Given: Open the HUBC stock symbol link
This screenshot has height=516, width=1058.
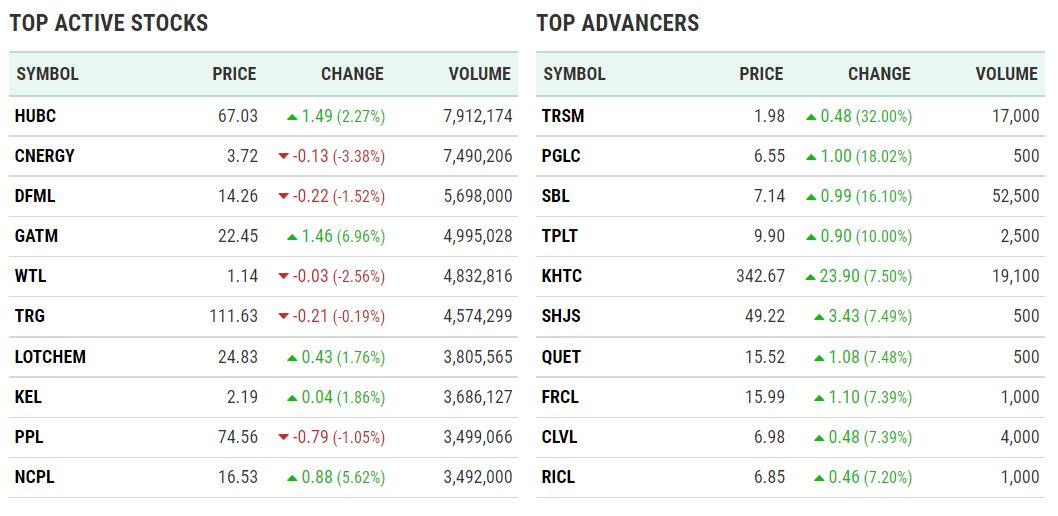Looking at the screenshot, I should click(x=35, y=117).
